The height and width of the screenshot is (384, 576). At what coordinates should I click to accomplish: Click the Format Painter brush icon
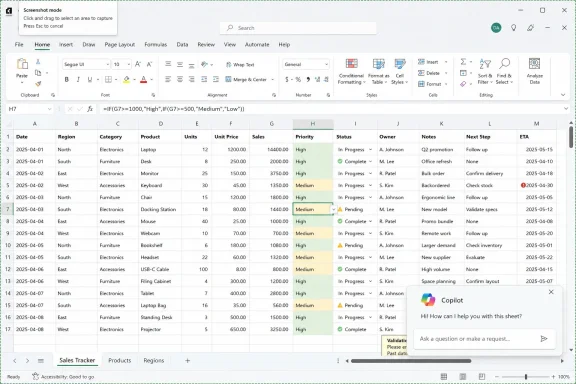[x=38, y=84]
